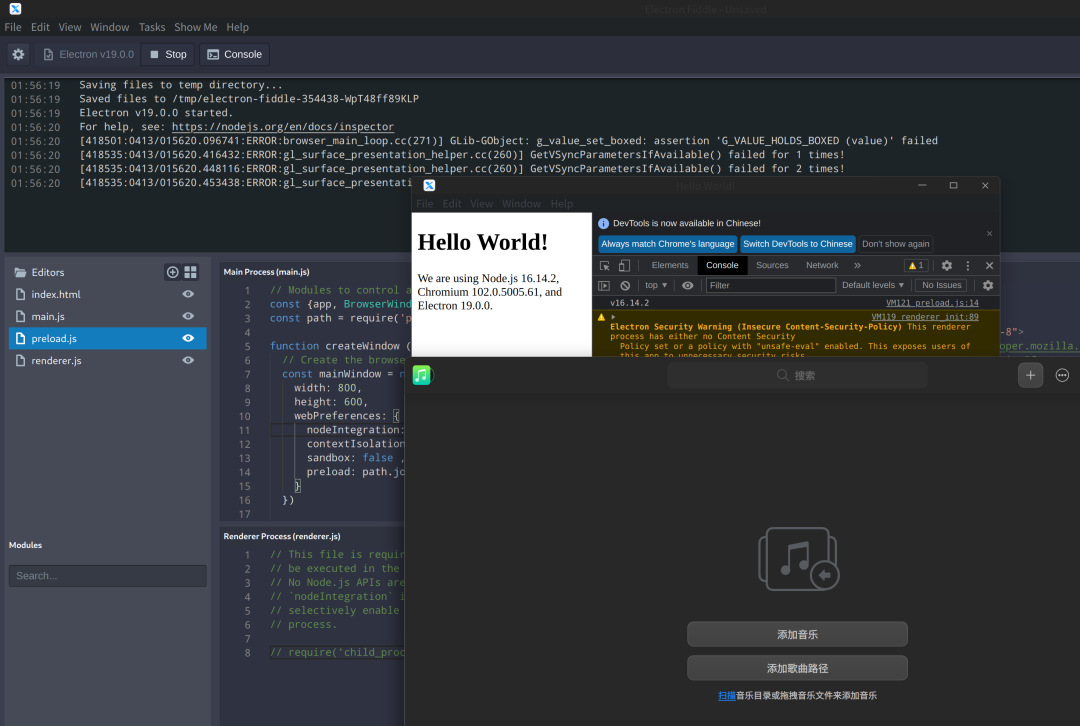Open Electron Fiddle settings gear
Screen dimensions: 1080x726
[19, 54]
